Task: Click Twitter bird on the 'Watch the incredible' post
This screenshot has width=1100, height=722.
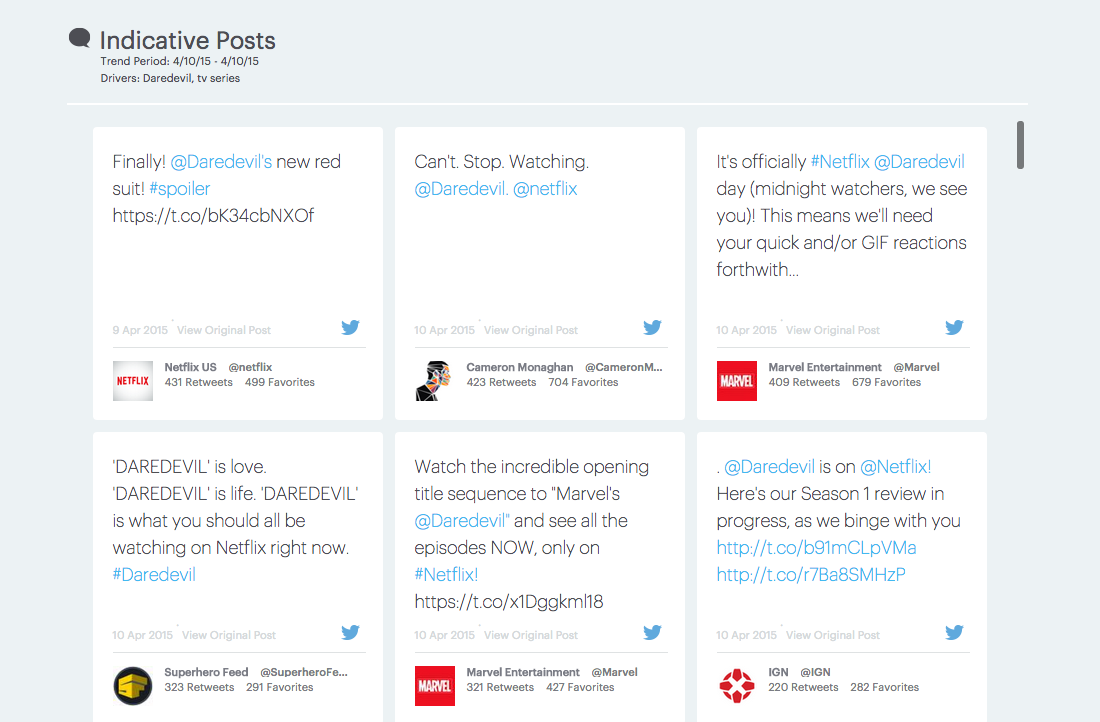Action: coord(652,633)
